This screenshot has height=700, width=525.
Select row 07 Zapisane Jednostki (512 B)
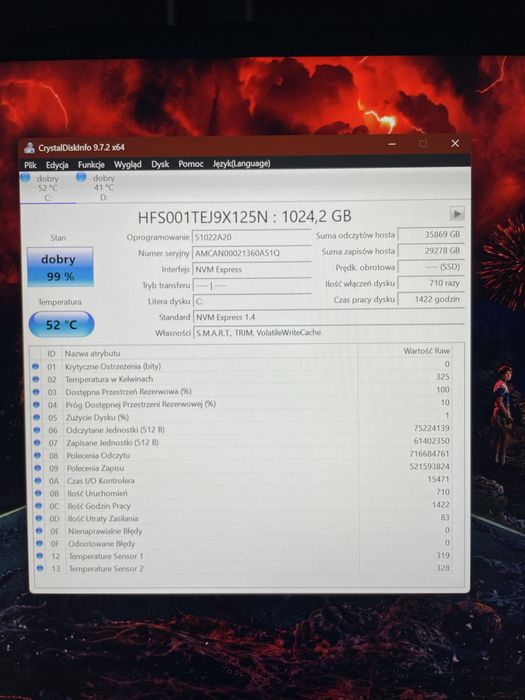242,442
